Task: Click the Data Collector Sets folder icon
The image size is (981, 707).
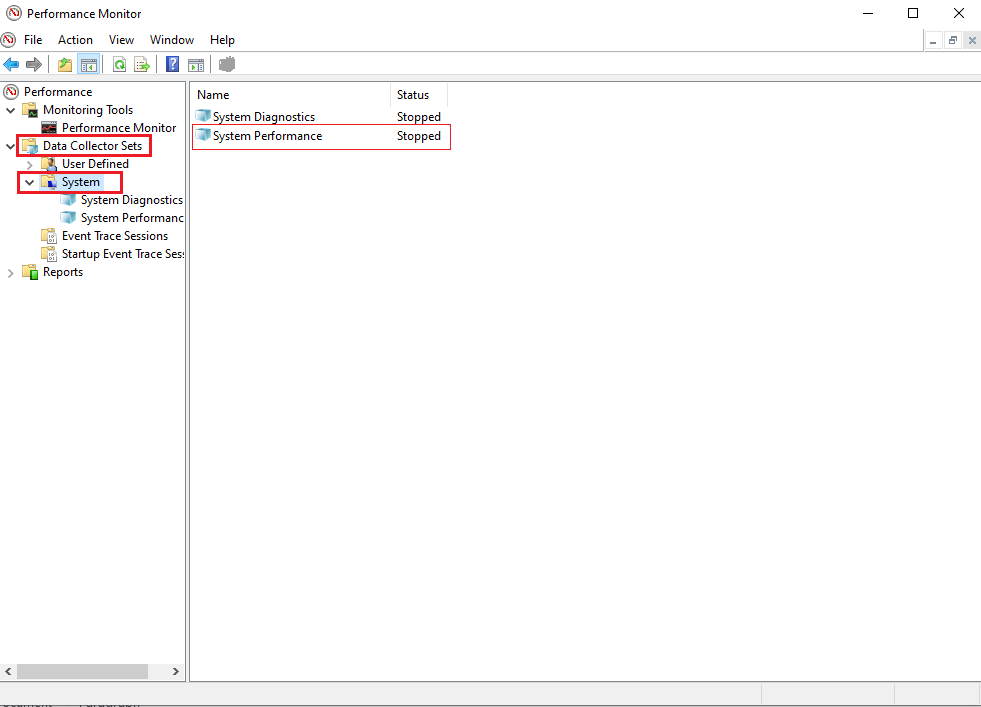Action: (29, 146)
